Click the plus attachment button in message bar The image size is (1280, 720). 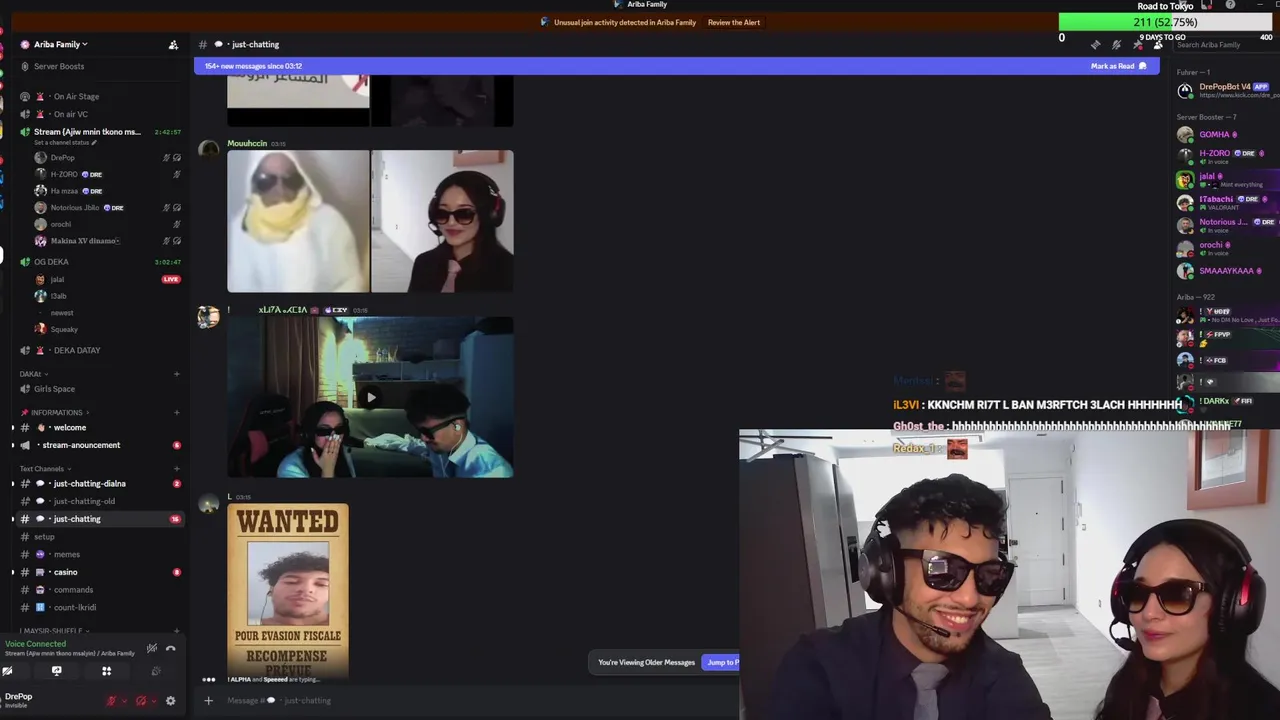tap(208, 700)
